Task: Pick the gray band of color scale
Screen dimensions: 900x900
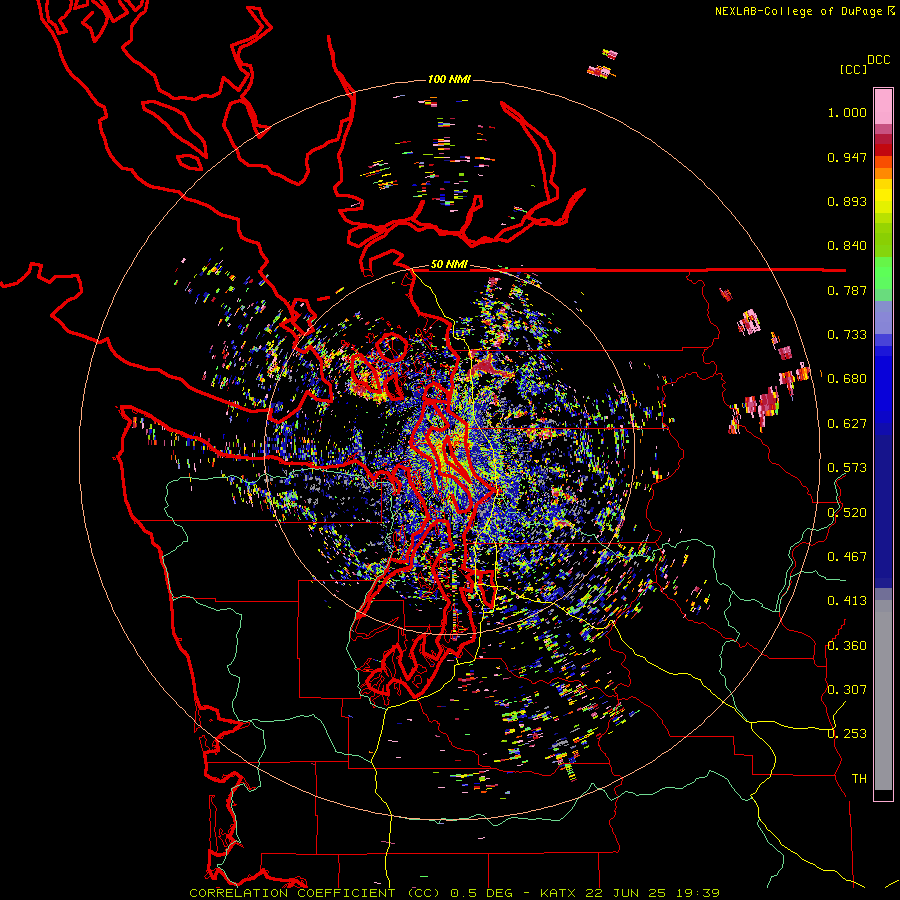Action: pyautogui.click(x=883, y=695)
